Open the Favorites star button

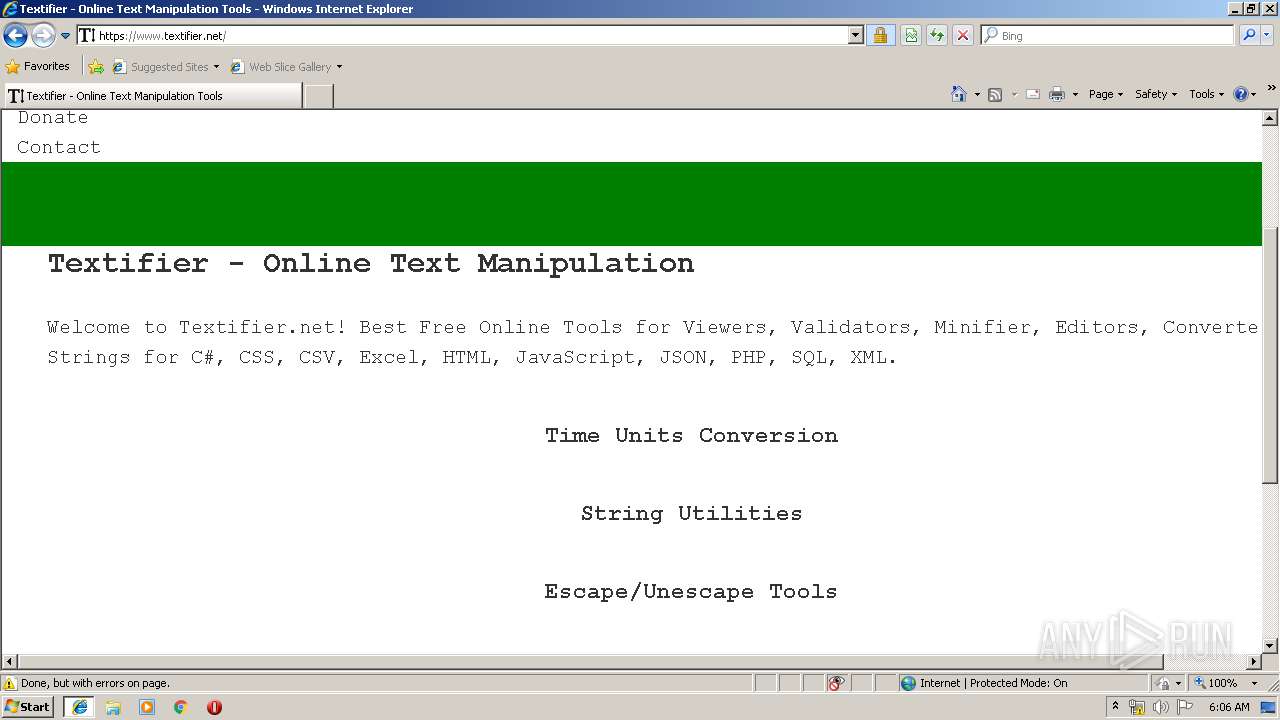click(38, 66)
